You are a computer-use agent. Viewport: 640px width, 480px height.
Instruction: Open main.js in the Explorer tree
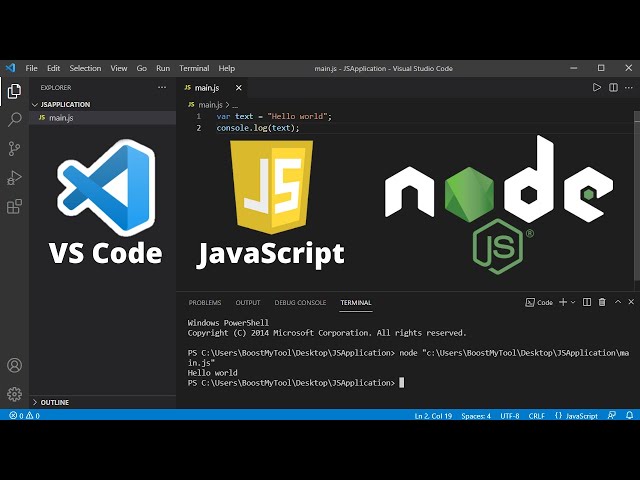coord(102,118)
